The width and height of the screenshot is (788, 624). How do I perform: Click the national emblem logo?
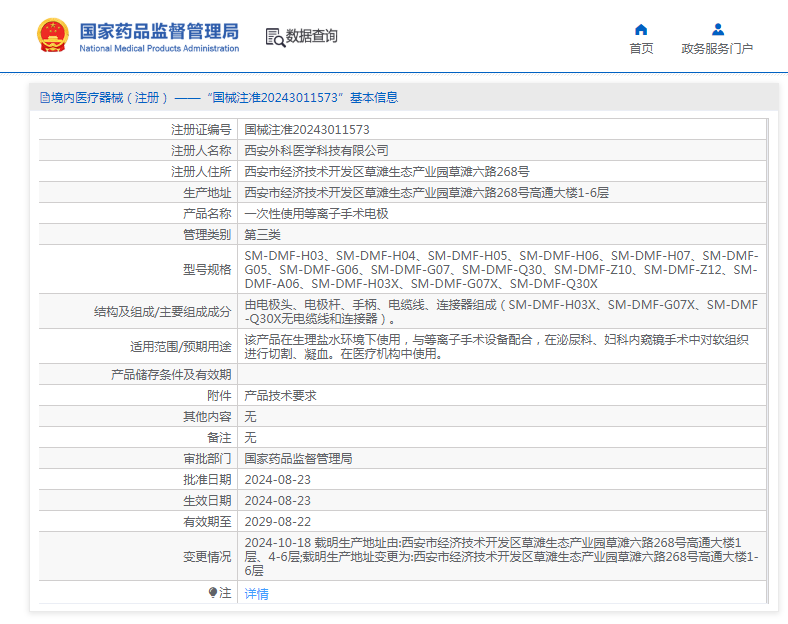click(52, 35)
